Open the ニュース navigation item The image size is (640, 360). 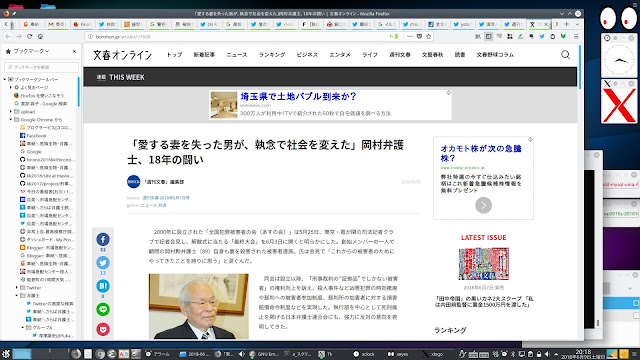(x=237, y=55)
